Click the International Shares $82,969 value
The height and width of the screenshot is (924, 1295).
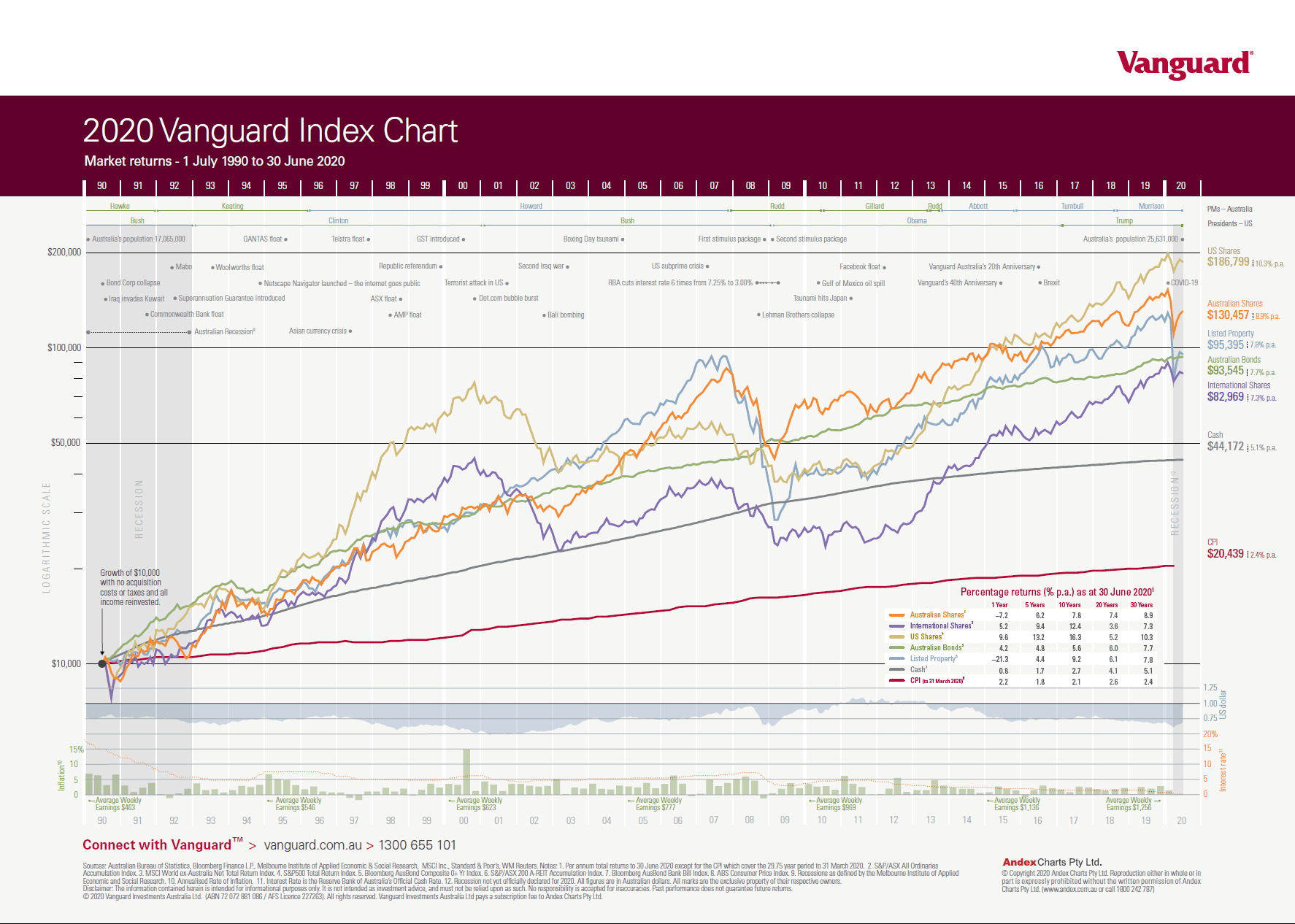[x=1226, y=396]
